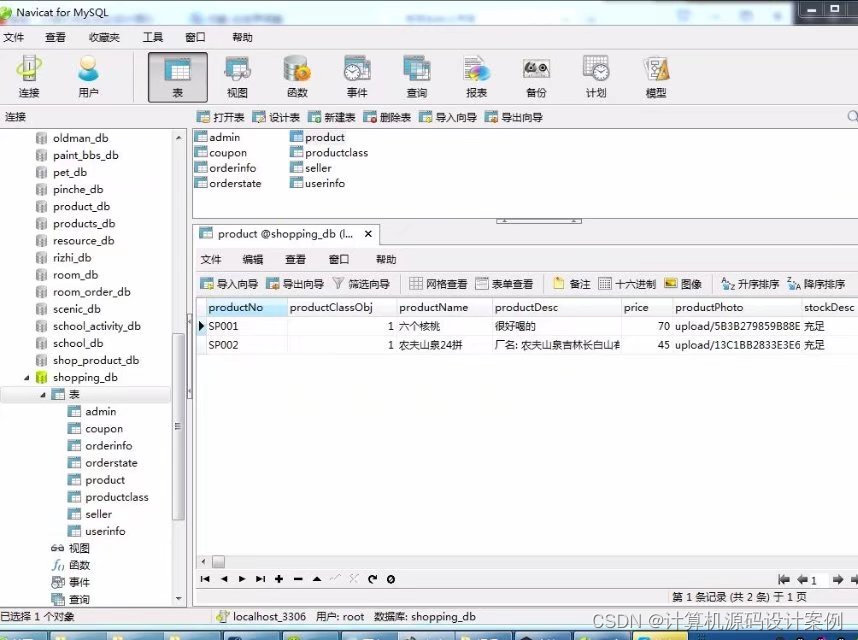Image resolution: width=858 pixels, height=640 pixels.
Task: Open the main 查看 menu
Action: click(55, 37)
